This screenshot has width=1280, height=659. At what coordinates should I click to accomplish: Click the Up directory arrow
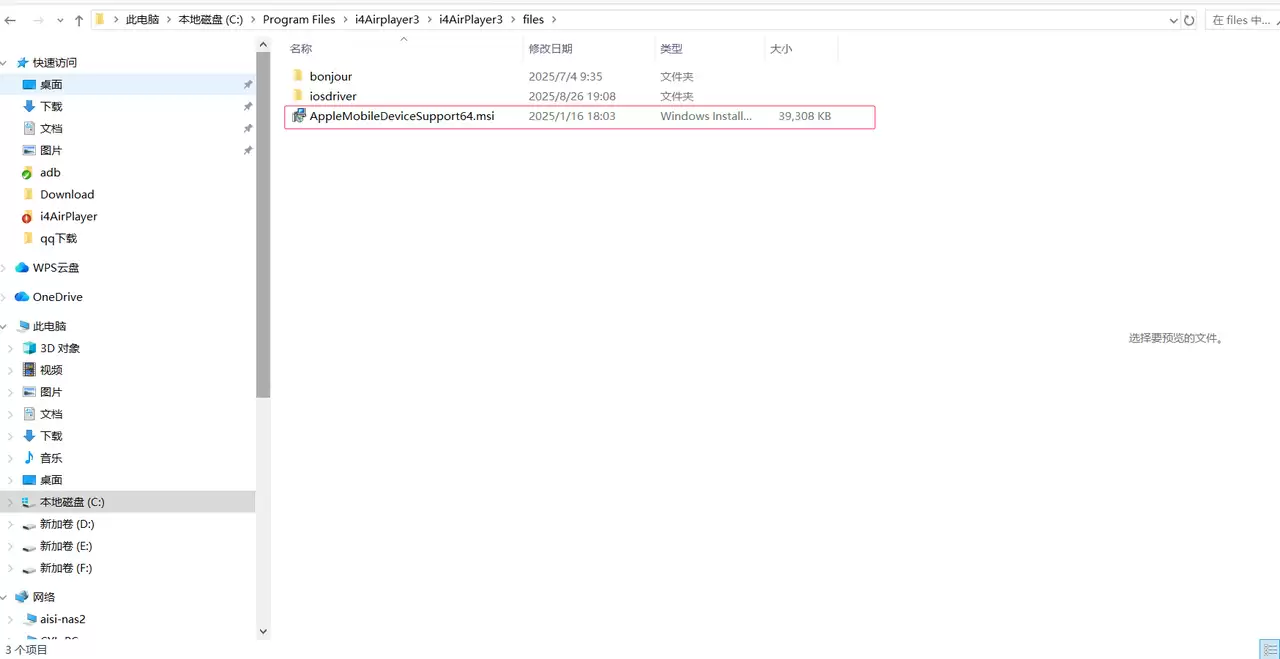[x=79, y=20]
